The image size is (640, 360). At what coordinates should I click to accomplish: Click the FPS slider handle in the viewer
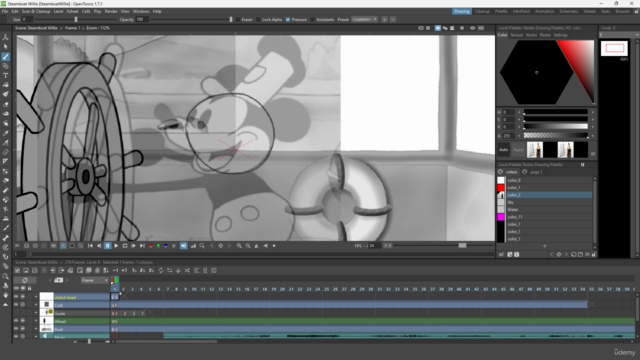click(x=462, y=246)
